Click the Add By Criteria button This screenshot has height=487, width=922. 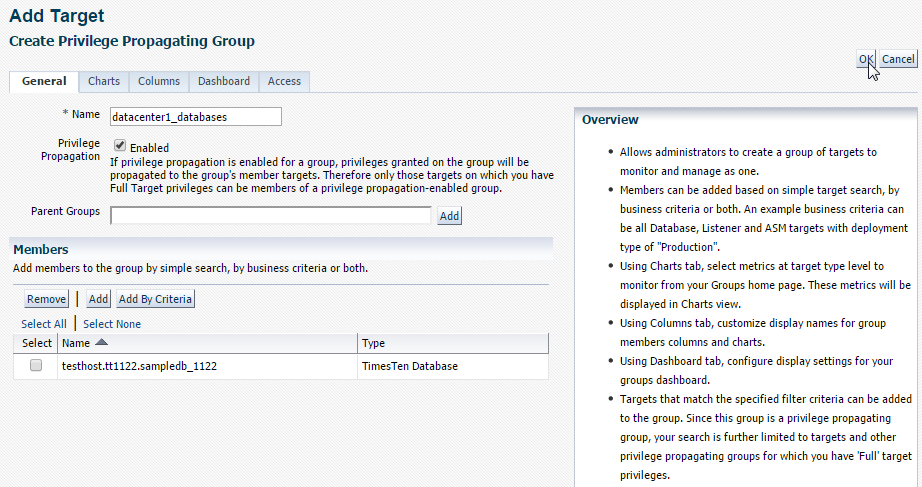click(155, 299)
